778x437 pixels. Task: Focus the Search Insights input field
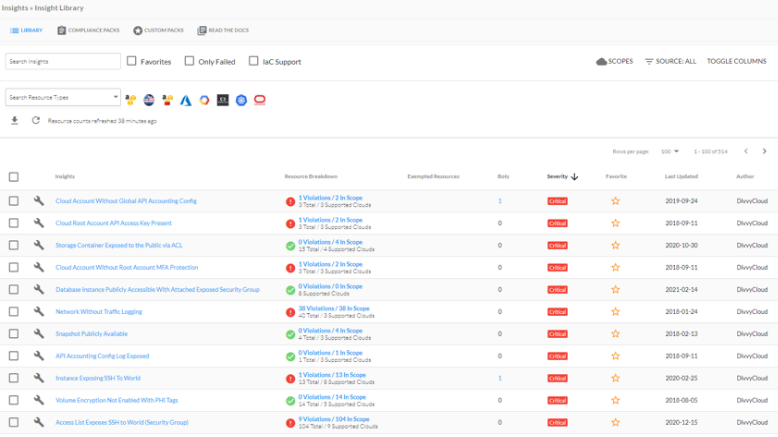pyautogui.click(x=63, y=62)
